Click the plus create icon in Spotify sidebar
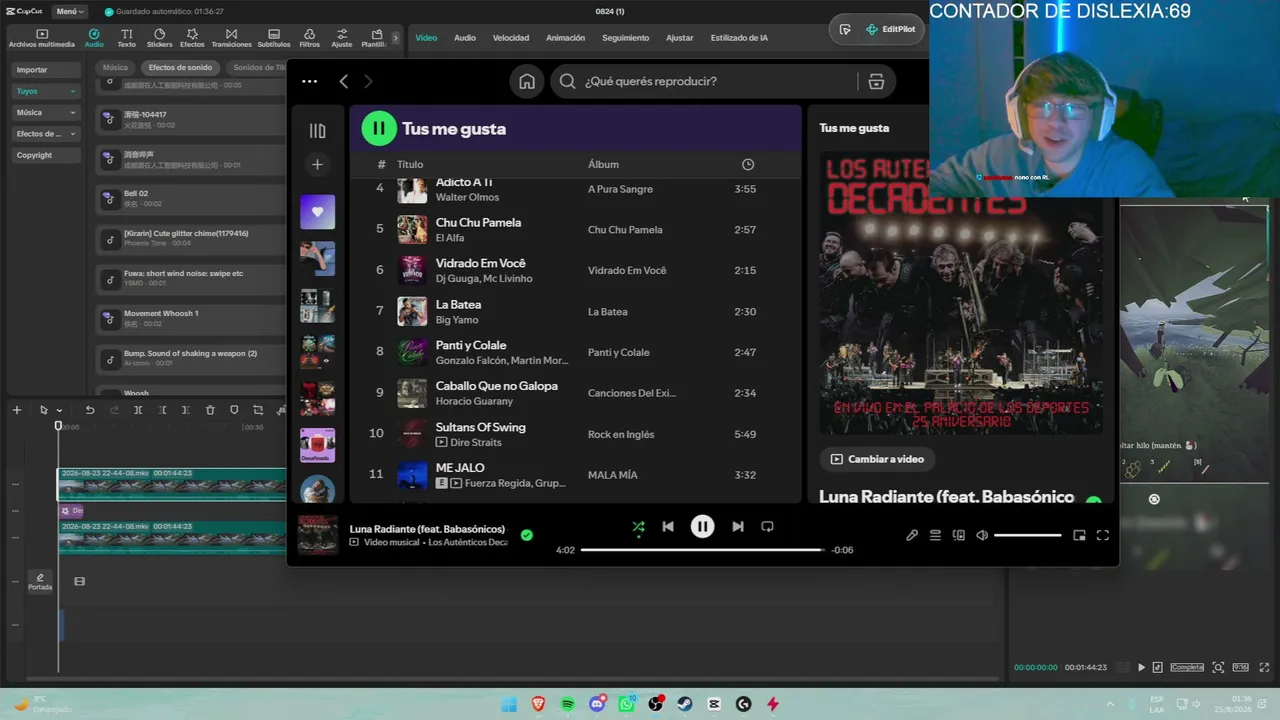1280x720 pixels. 317,164
